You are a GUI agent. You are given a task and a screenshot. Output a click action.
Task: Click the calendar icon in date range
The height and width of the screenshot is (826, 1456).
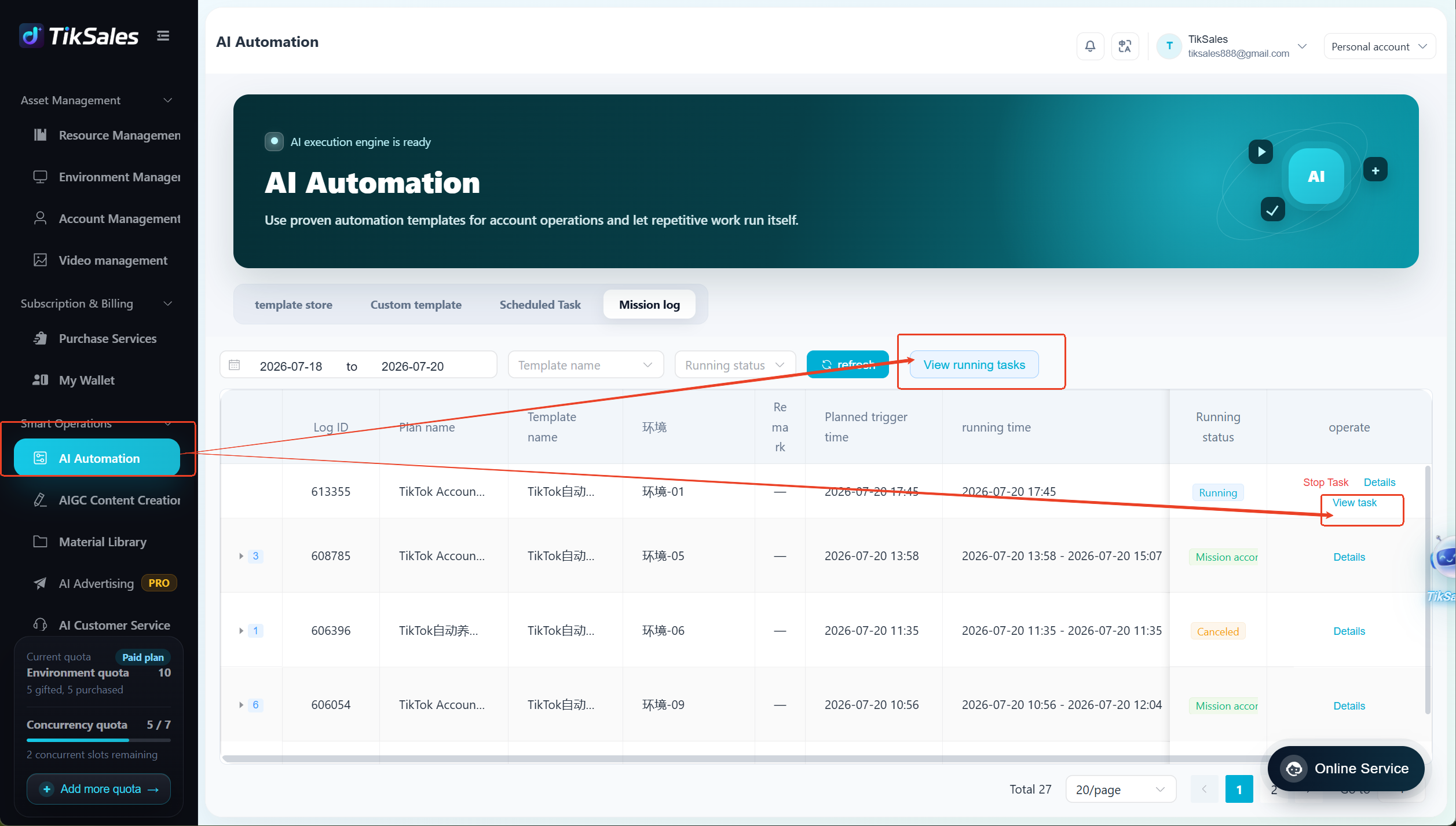coord(235,365)
